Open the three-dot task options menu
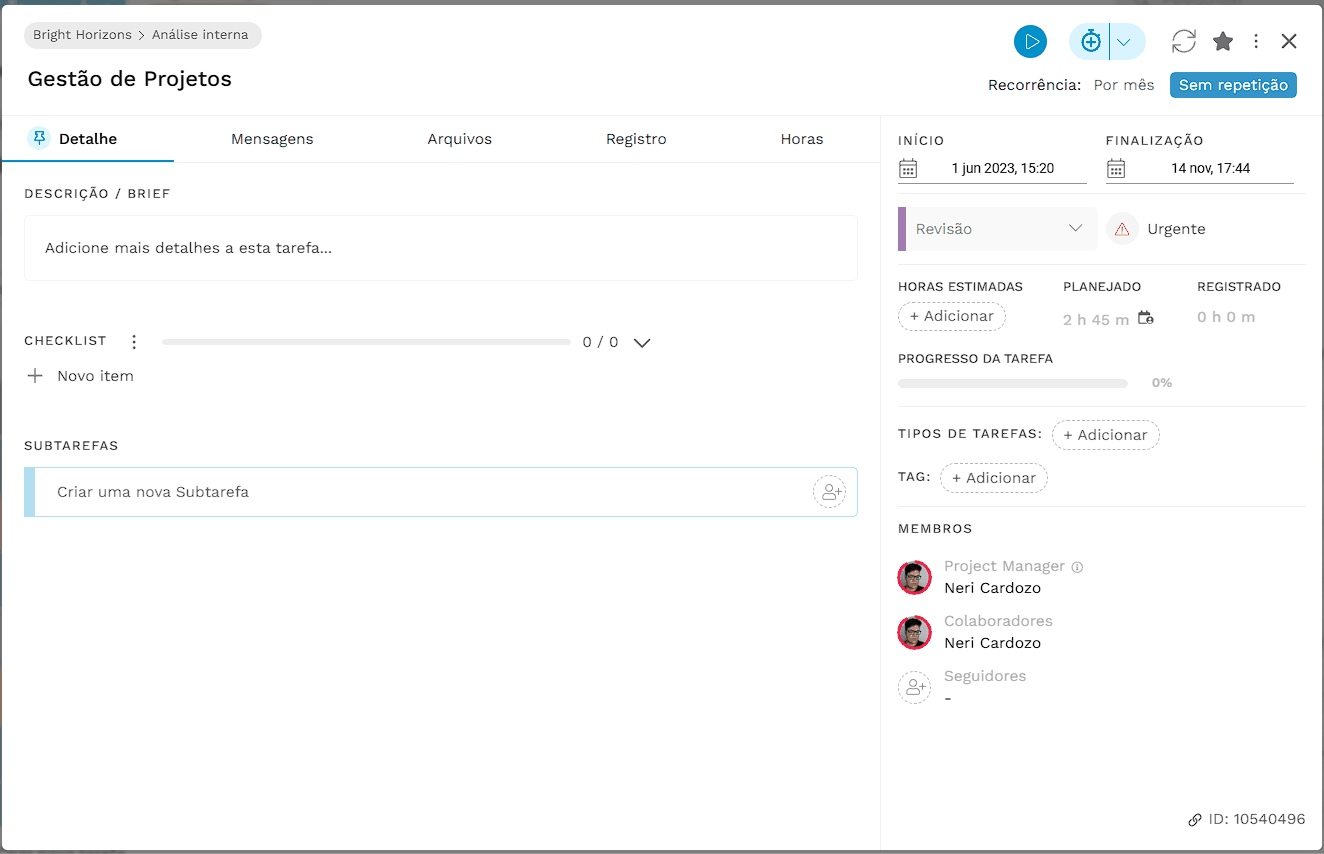 coord(1256,41)
